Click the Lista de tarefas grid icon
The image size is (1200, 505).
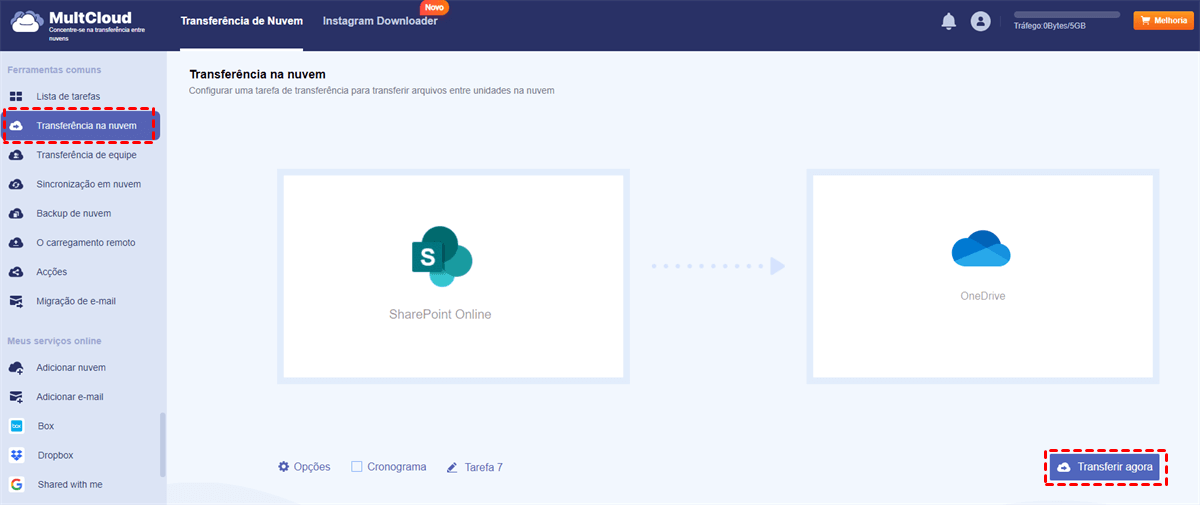point(16,97)
